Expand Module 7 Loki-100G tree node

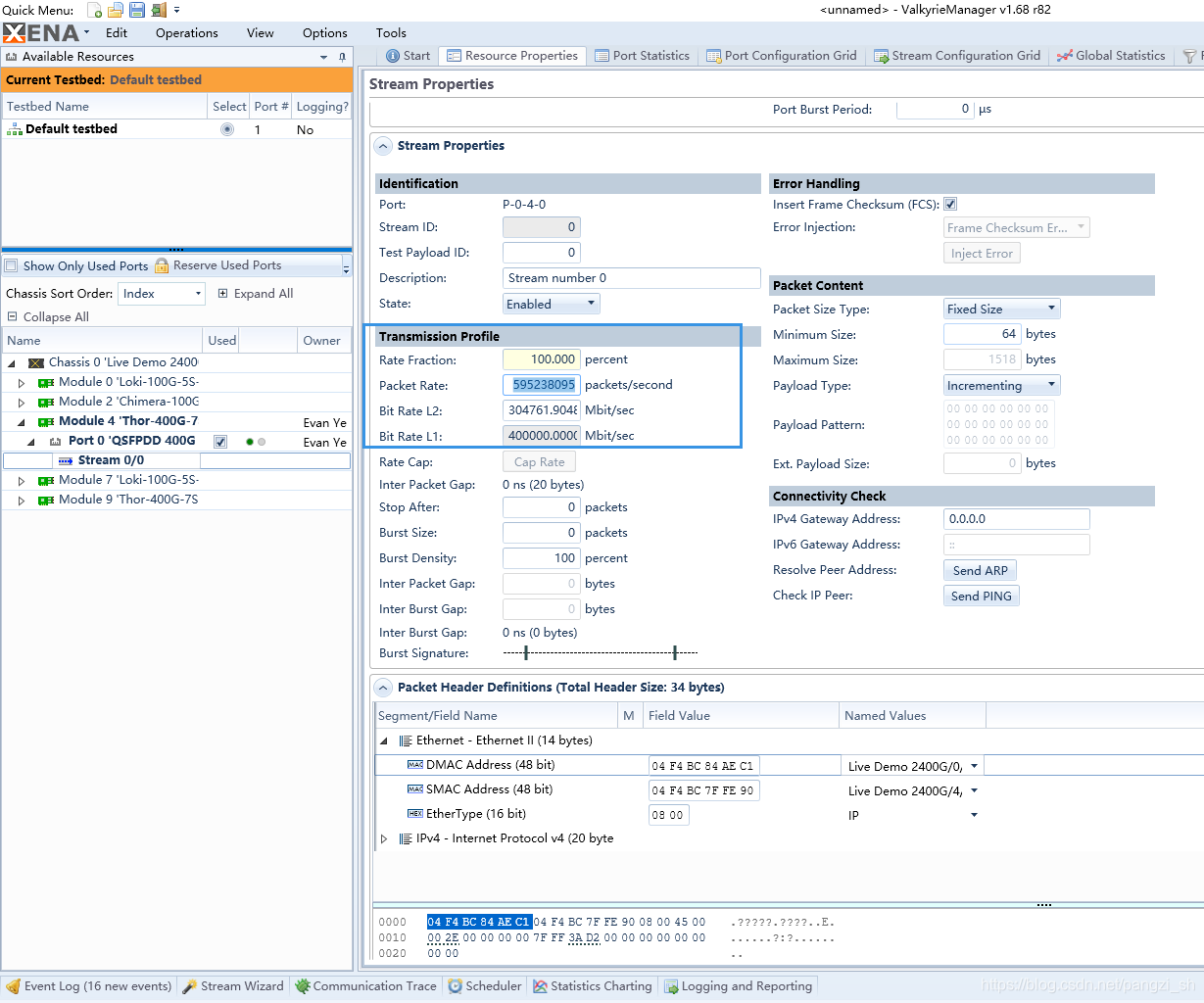pos(22,481)
